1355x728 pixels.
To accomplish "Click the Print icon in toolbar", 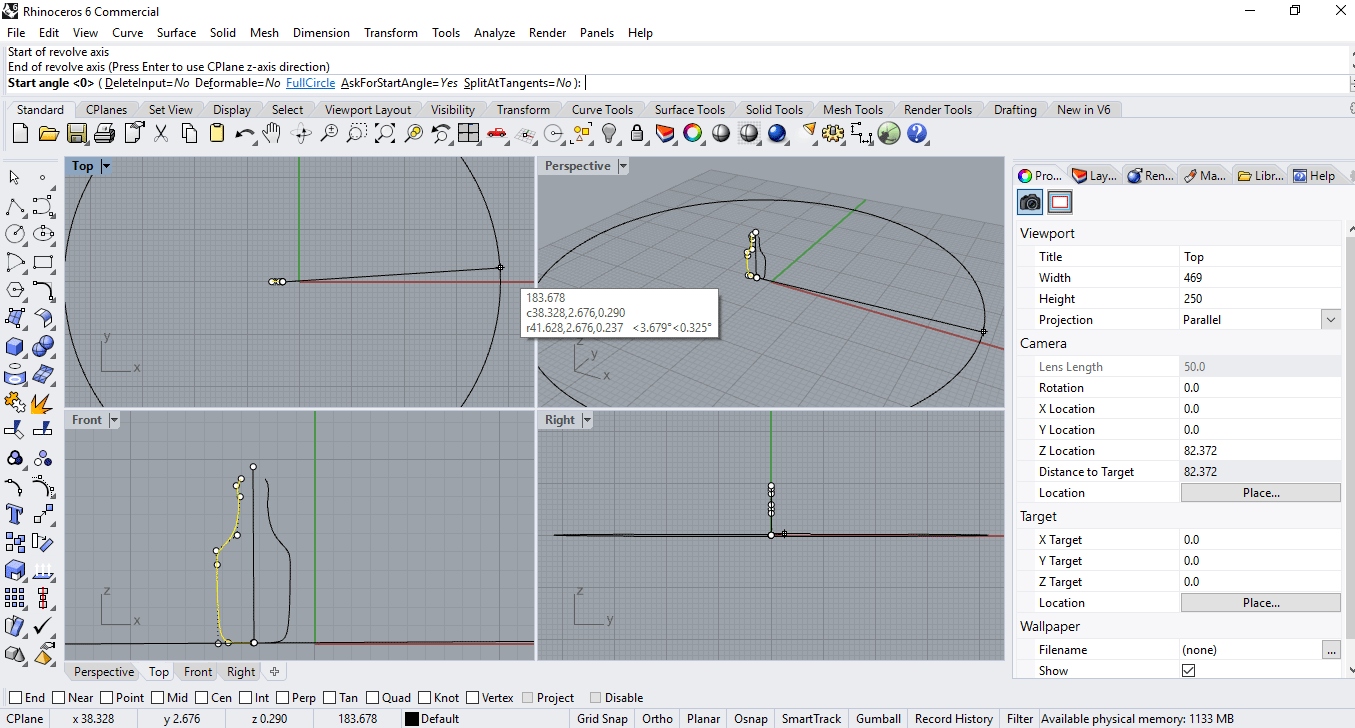I will [x=105, y=133].
